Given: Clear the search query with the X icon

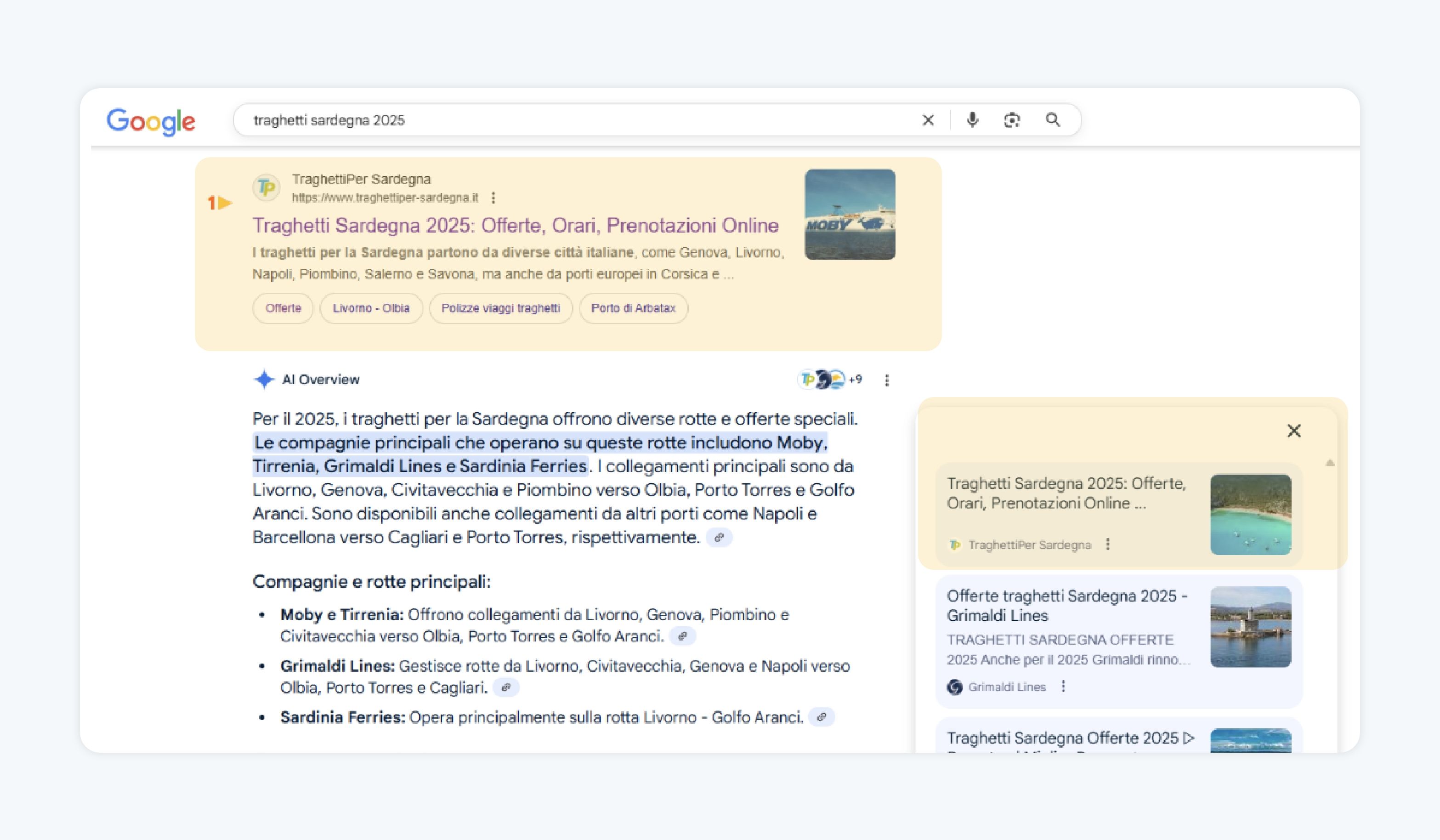Looking at the screenshot, I should 928,120.
